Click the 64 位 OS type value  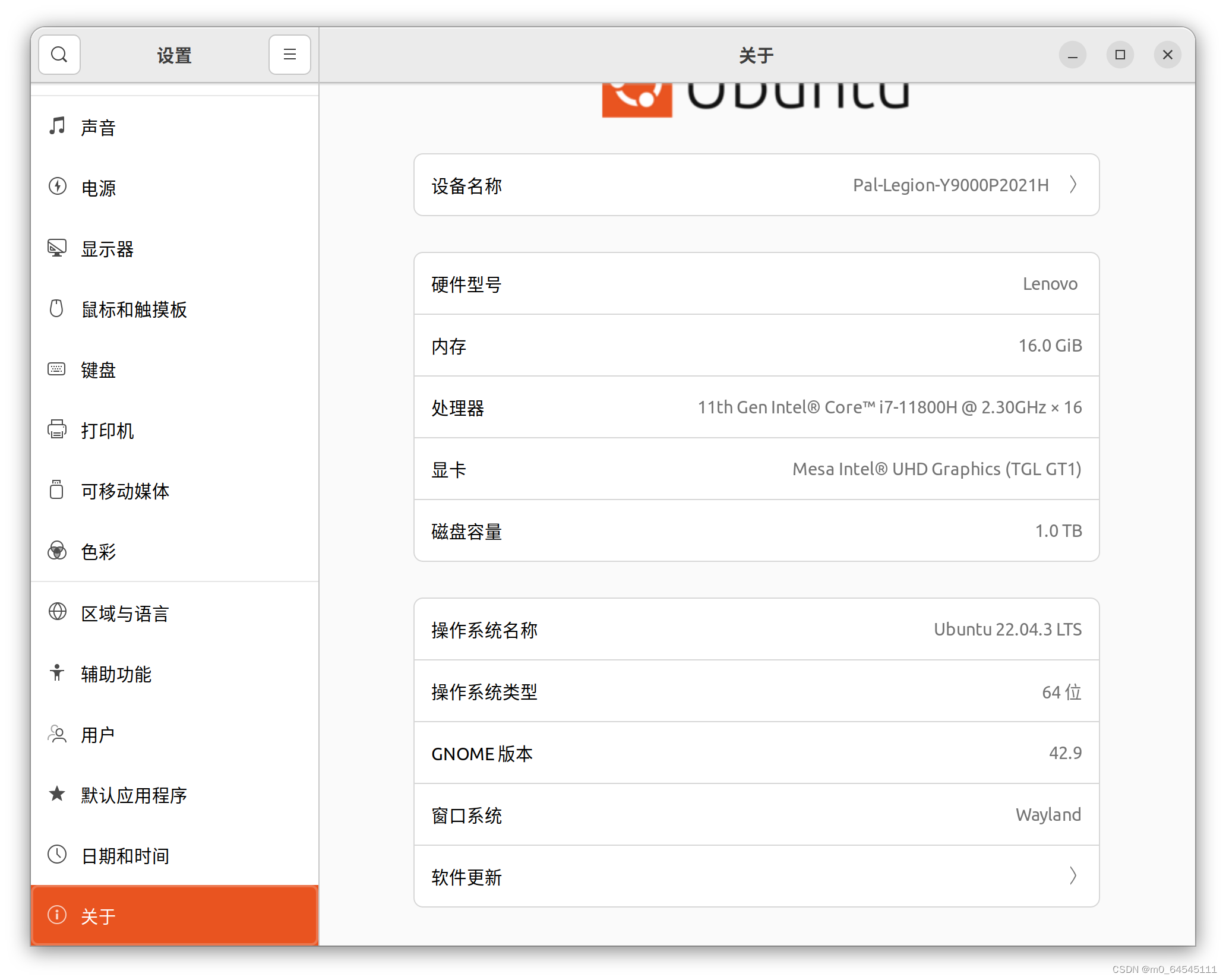pyautogui.click(x=1062, y=692)
